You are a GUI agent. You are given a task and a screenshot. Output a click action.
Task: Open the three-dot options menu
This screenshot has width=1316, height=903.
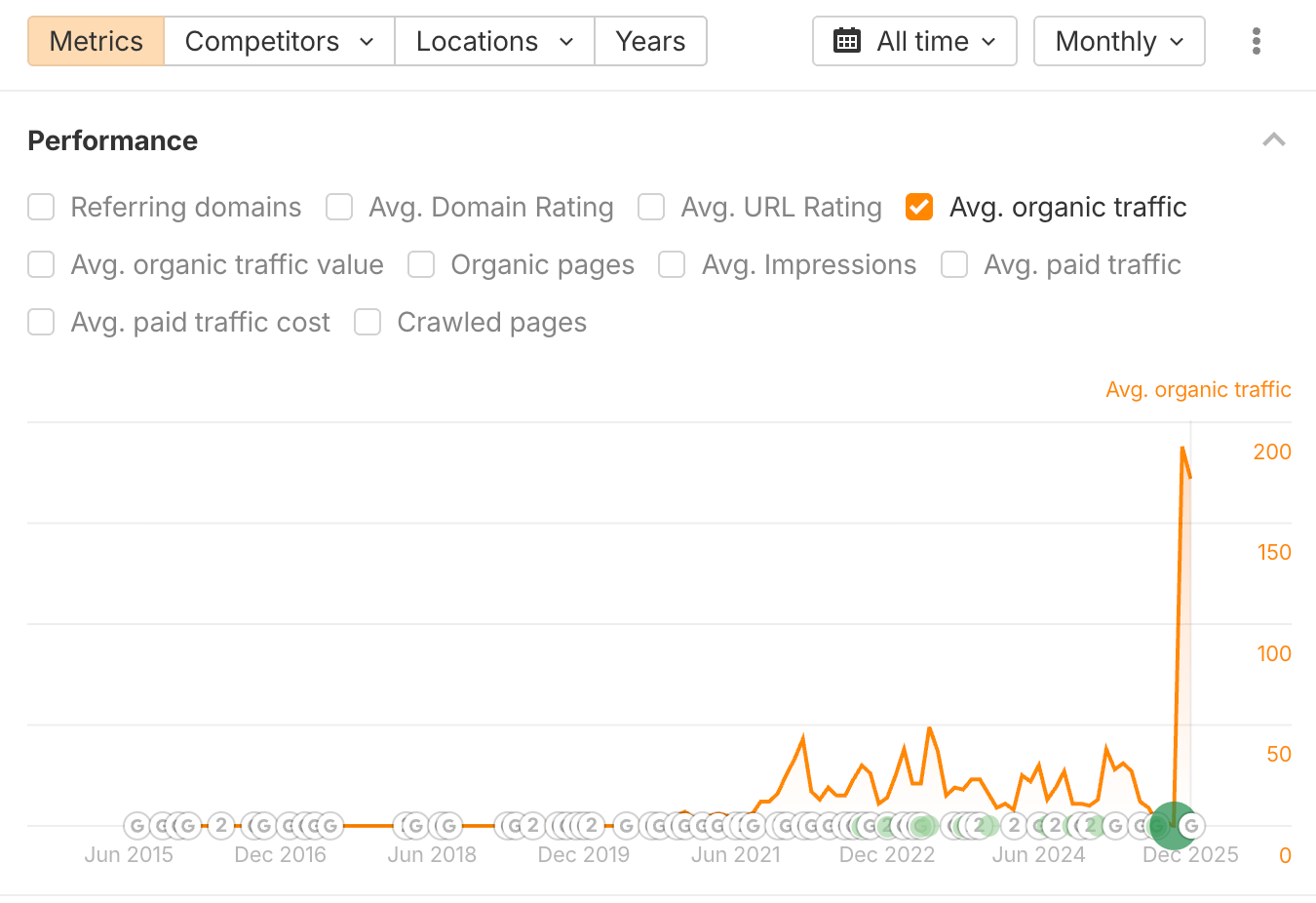tap(1257, 41)
